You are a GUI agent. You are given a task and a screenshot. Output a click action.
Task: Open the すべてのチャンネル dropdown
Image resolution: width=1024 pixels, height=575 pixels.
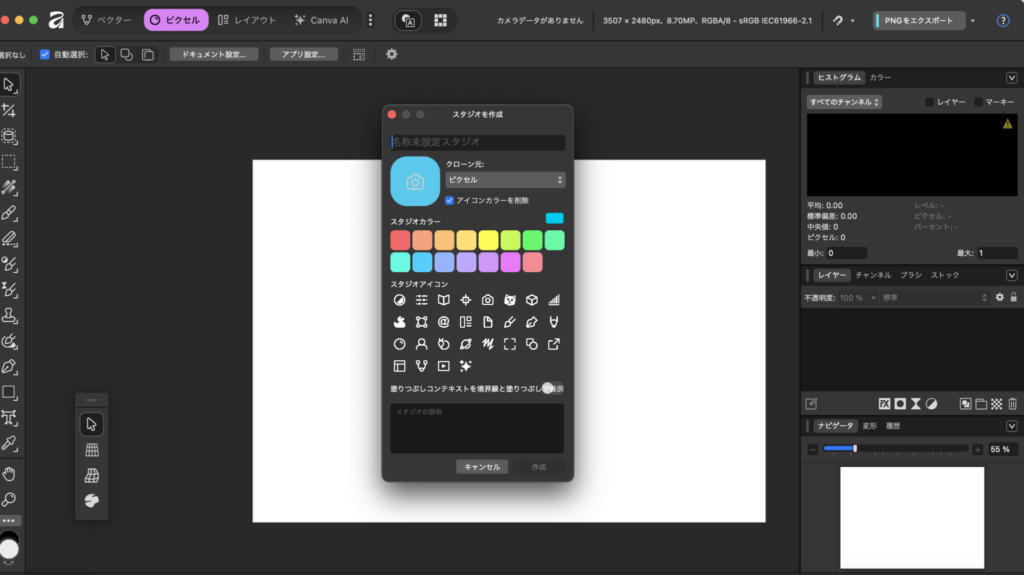[844, 102]
